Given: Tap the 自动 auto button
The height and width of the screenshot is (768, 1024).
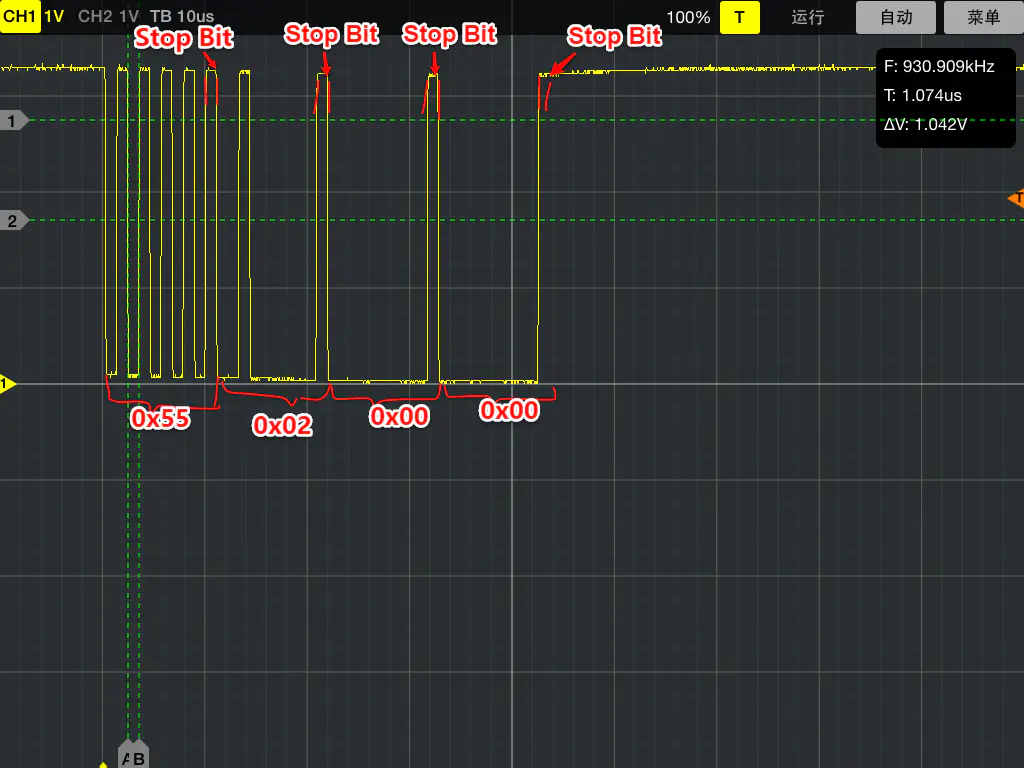Looking at the screenshot, I should click(895, 17).
